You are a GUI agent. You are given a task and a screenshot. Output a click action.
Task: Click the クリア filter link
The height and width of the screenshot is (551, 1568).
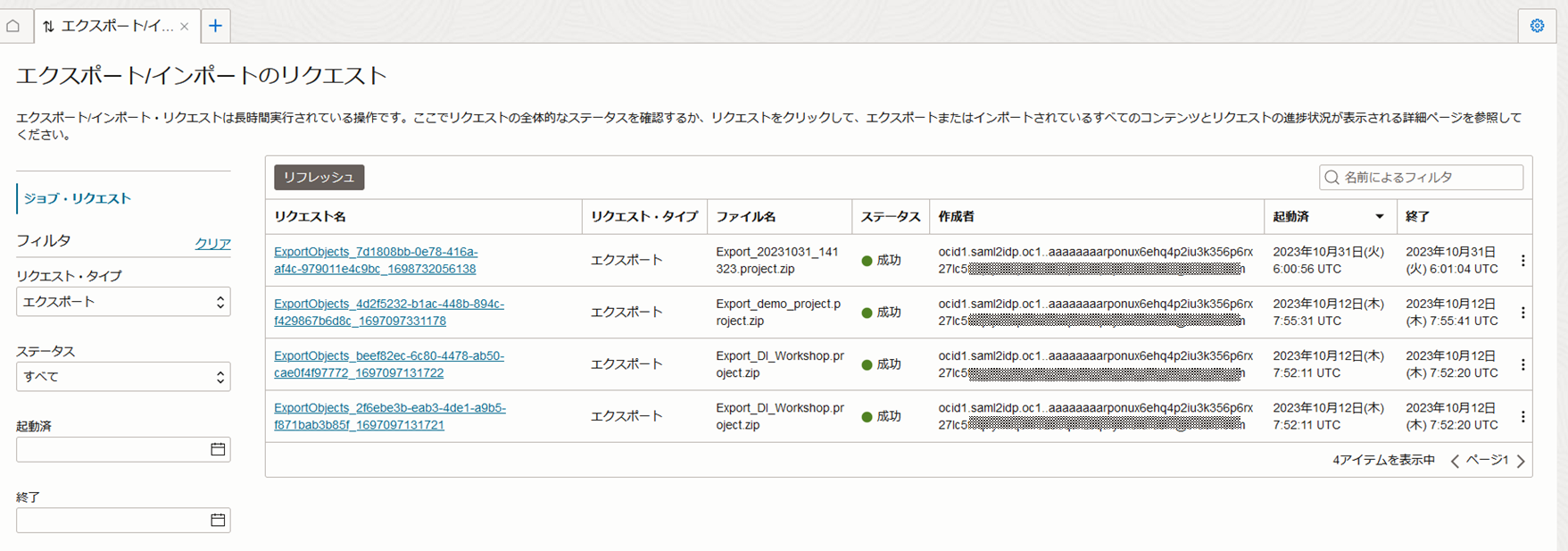(212, 243)
